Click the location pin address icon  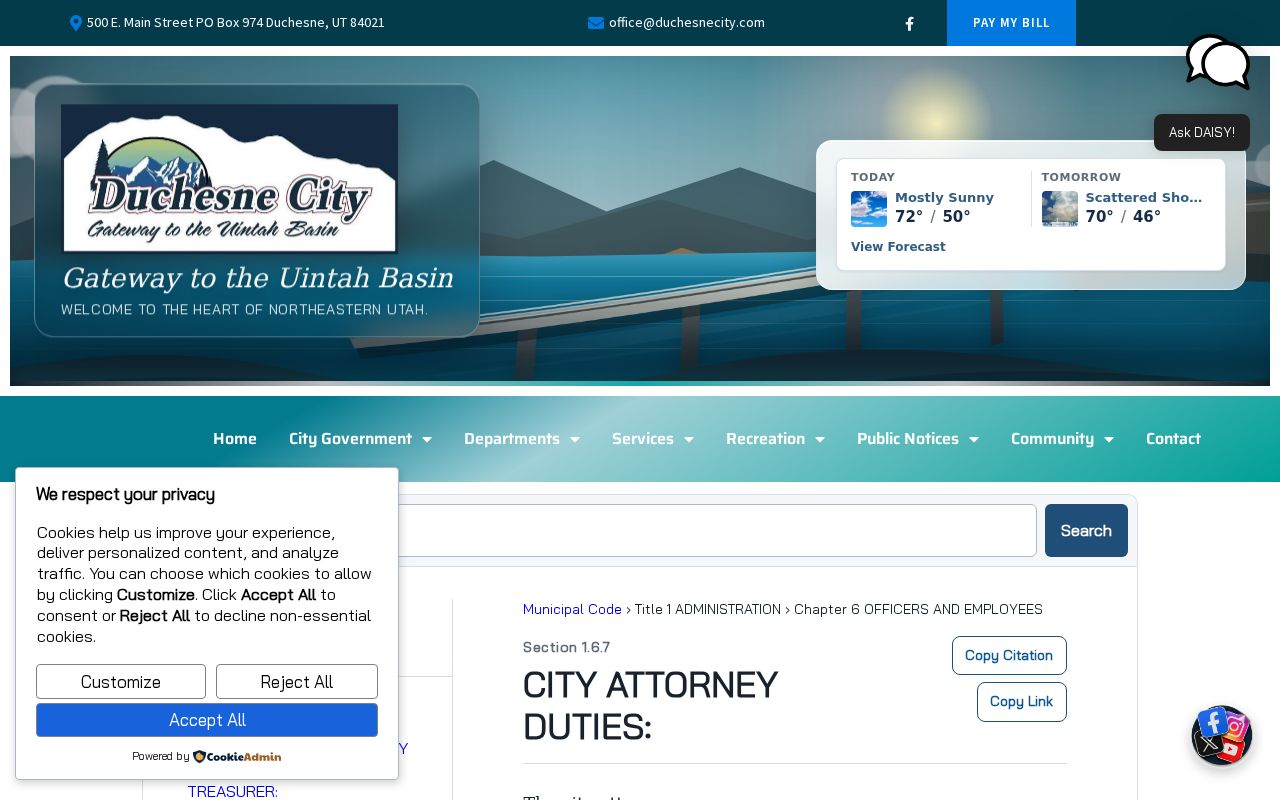click(x=76, y=23)
